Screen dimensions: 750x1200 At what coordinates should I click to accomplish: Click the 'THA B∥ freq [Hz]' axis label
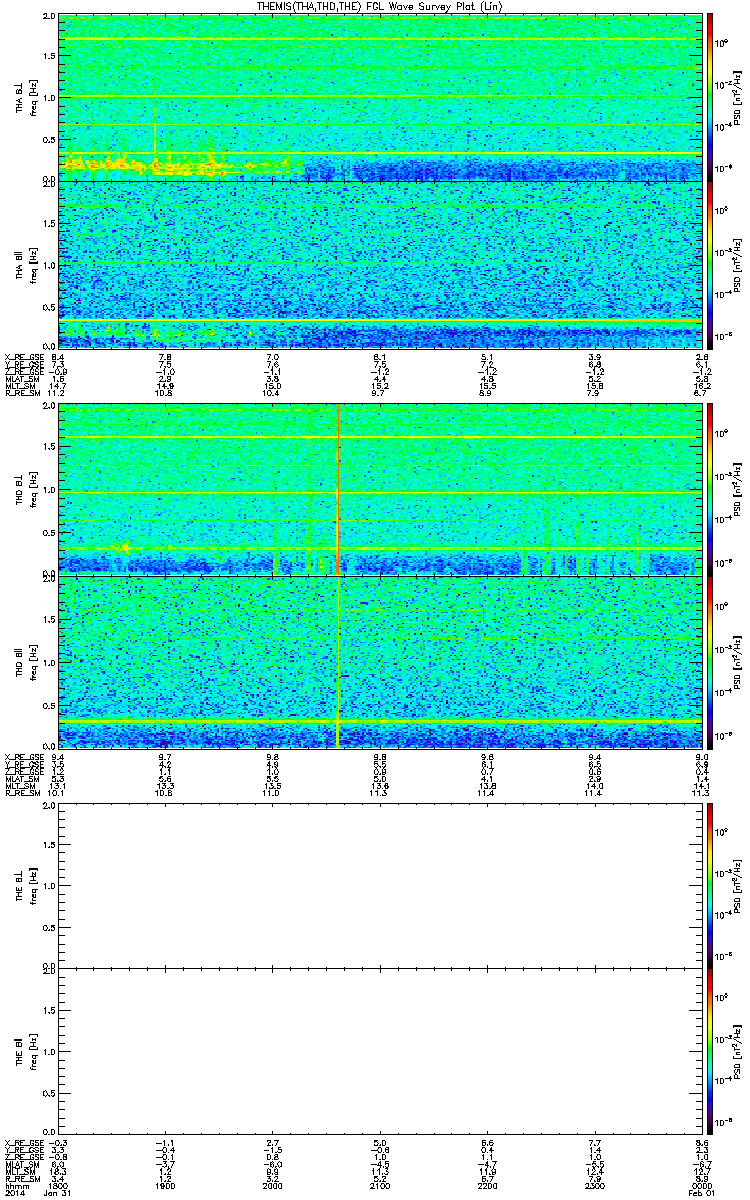(25, 264)
